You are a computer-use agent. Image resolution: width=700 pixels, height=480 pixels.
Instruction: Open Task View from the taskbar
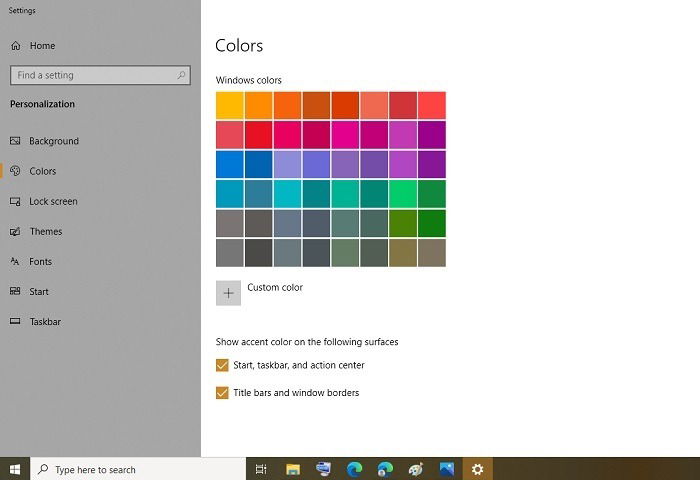click(x=261, y=469)
